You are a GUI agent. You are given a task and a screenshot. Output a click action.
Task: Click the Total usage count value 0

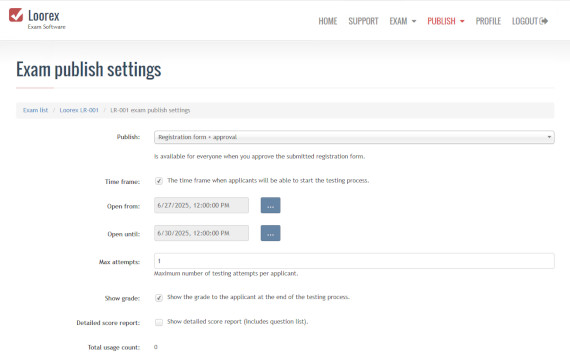[156, 347]
